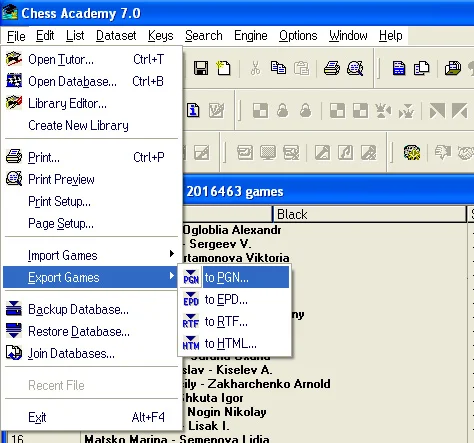This screenshot has width=474, height=443.
Task: Select the Sergeev V. game row
Action: tap(220, 244)
